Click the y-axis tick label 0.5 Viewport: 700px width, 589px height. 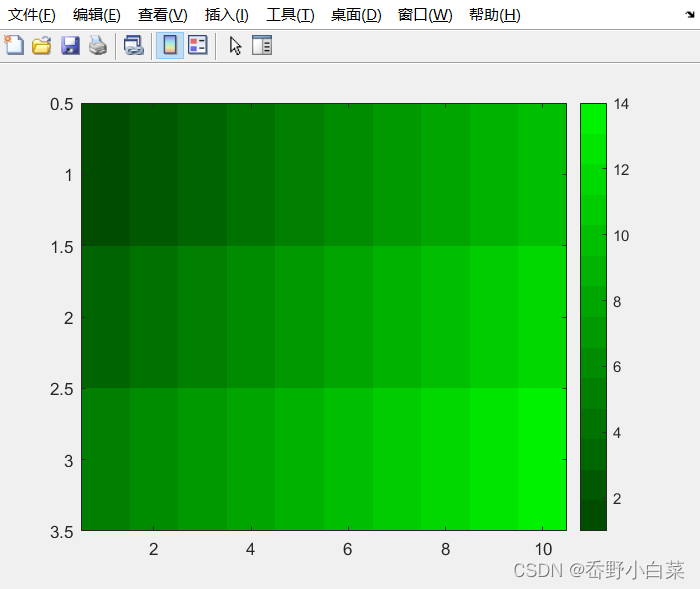click(62, 104)
